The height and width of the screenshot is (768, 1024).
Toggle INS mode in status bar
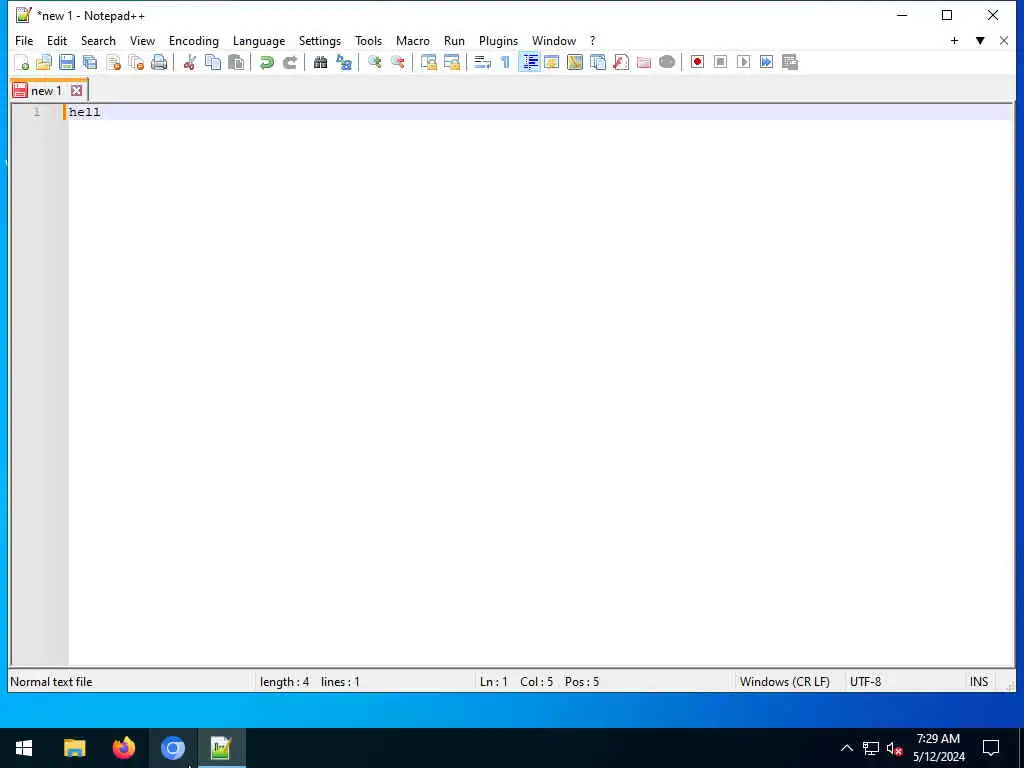[x=979, y=682]
